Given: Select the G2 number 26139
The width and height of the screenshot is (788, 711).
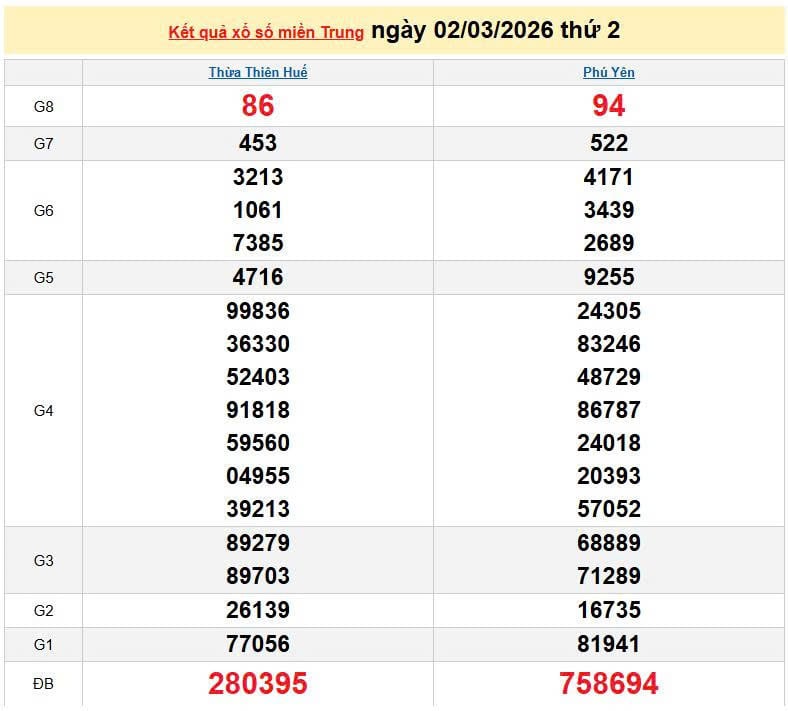Looking at the screenshot, I should coord(258,611).
